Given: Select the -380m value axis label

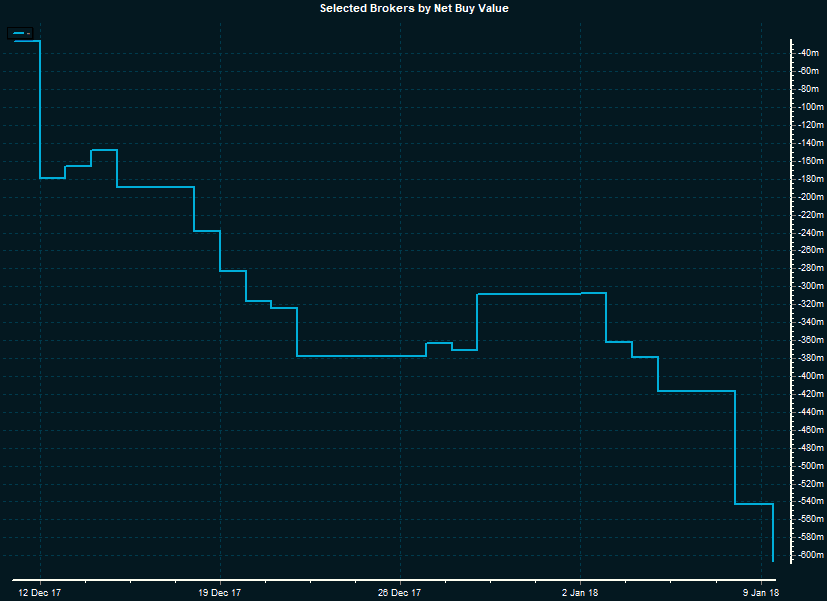Looking at the screenshot, I should point(811,358).
